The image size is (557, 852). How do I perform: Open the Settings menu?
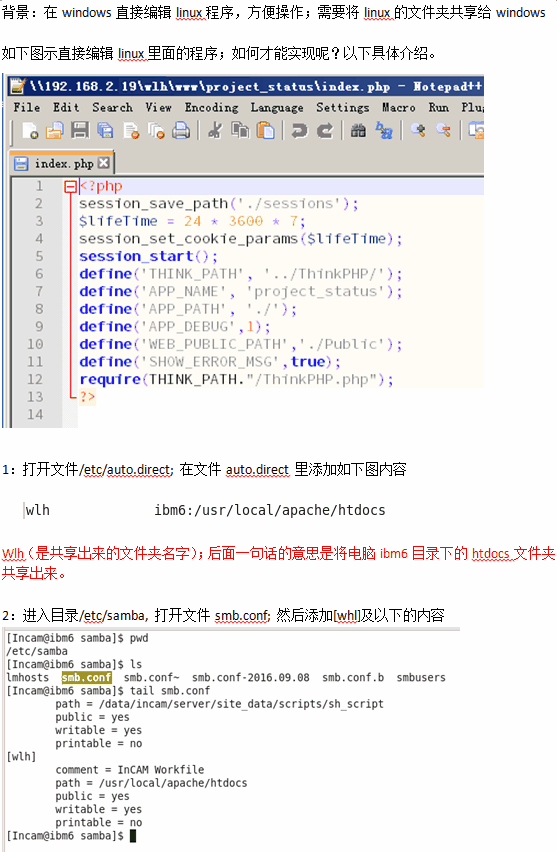(x=343, y=108)
